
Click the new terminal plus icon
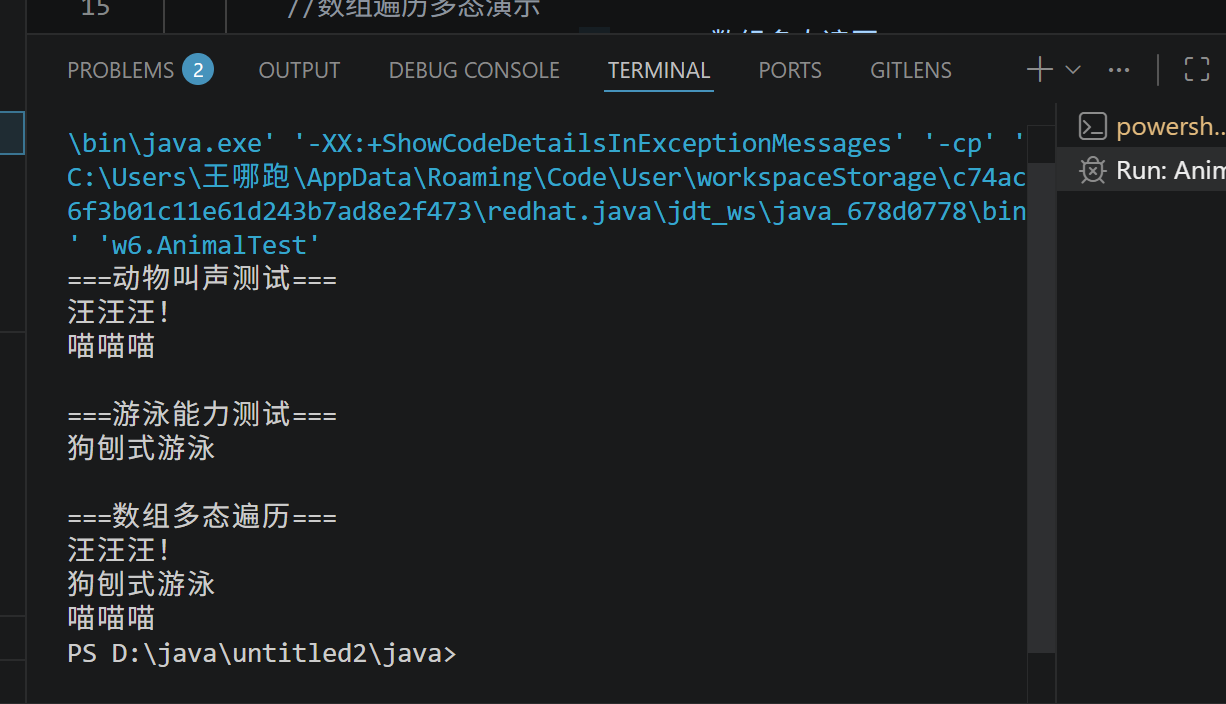point(1039,70)
